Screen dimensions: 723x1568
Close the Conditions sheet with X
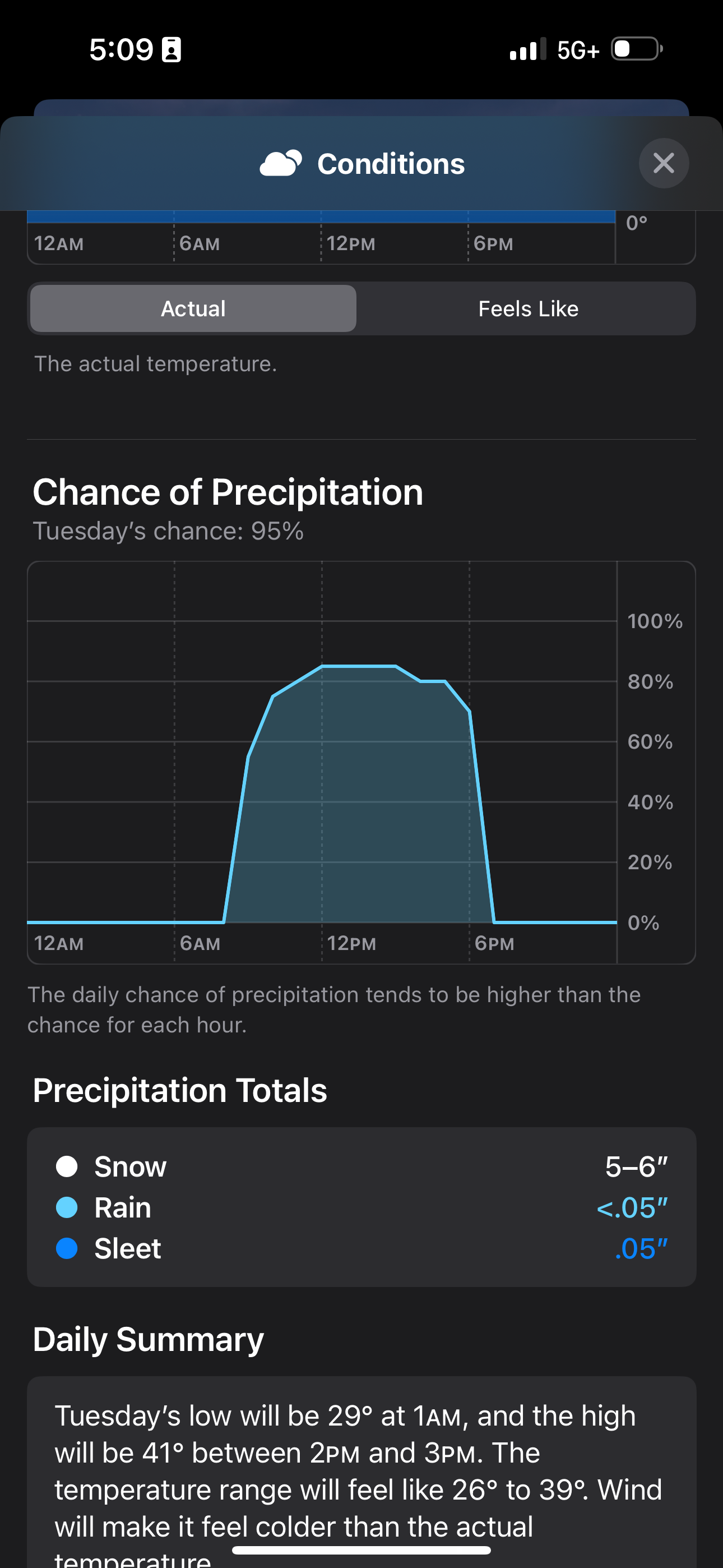[x=664, y=163]
